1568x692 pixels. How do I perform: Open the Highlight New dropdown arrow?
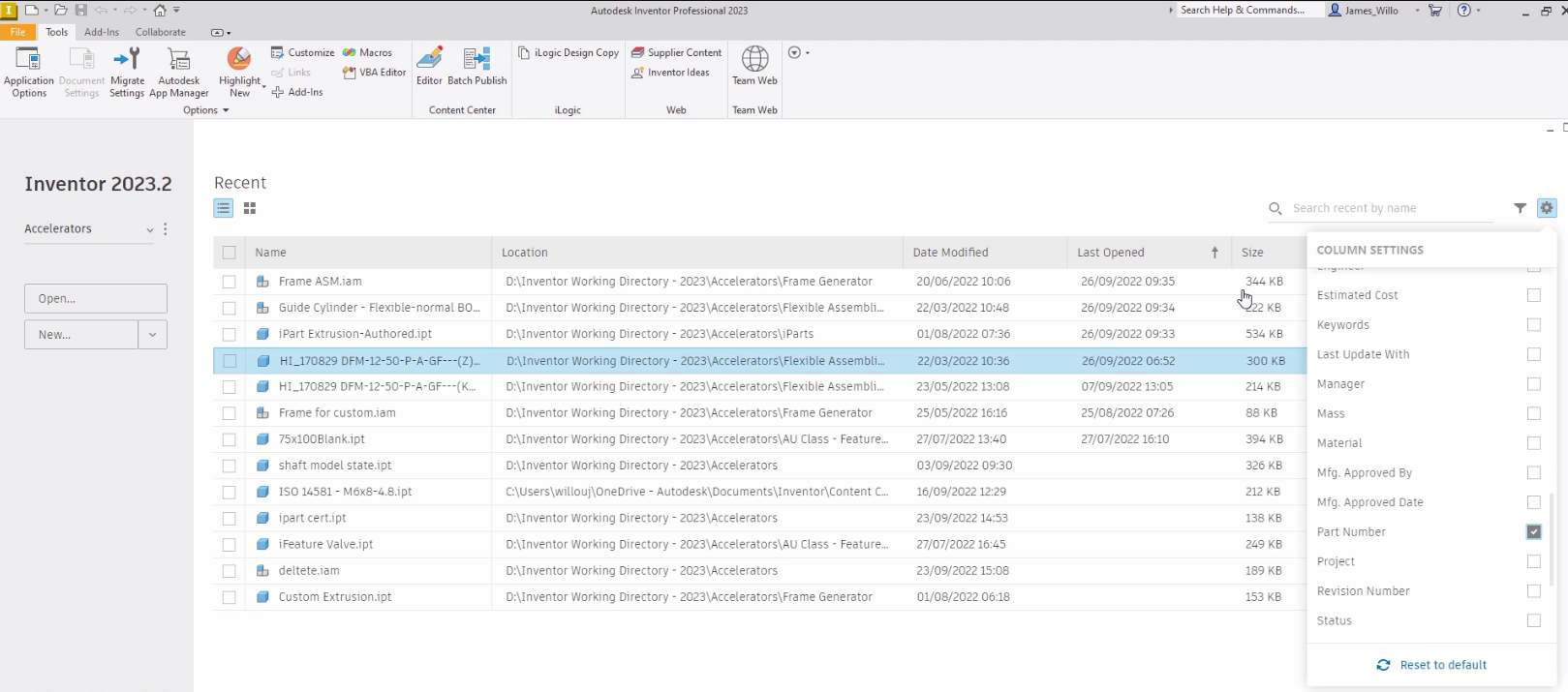263,85
